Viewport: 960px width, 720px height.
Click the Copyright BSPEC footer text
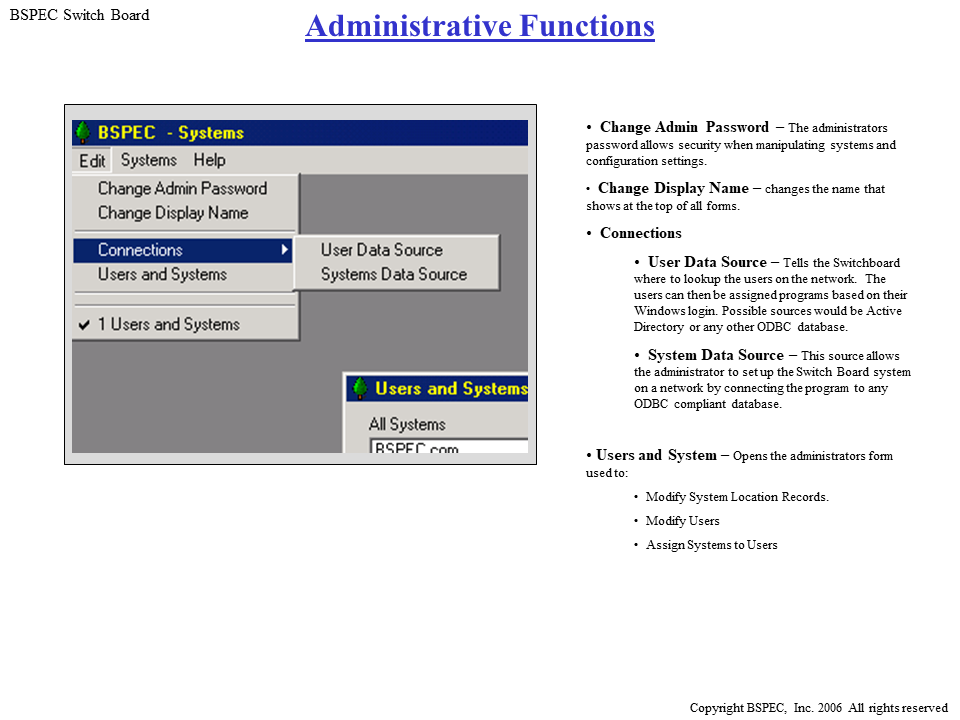point(818,708)
